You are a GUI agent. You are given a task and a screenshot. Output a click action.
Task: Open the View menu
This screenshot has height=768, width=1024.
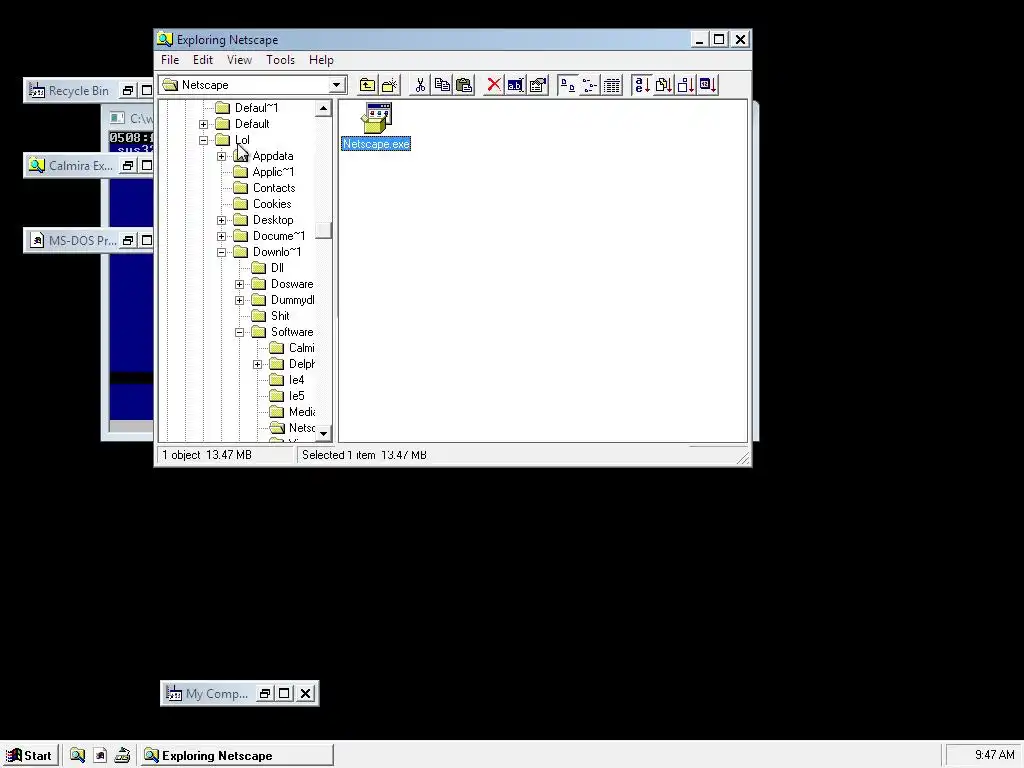tap(239, 59)
